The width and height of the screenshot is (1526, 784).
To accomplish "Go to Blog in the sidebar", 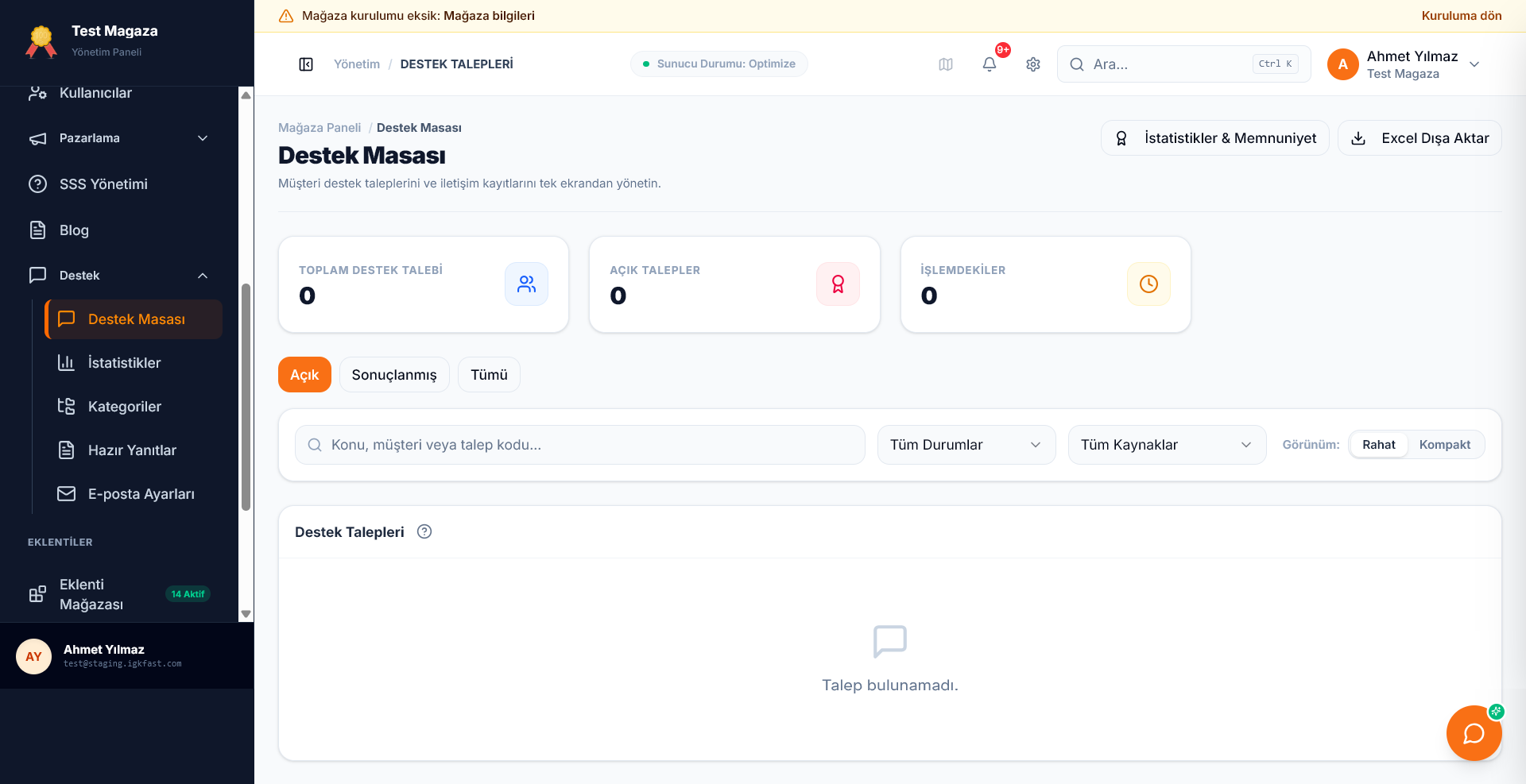I will point(119,230).
